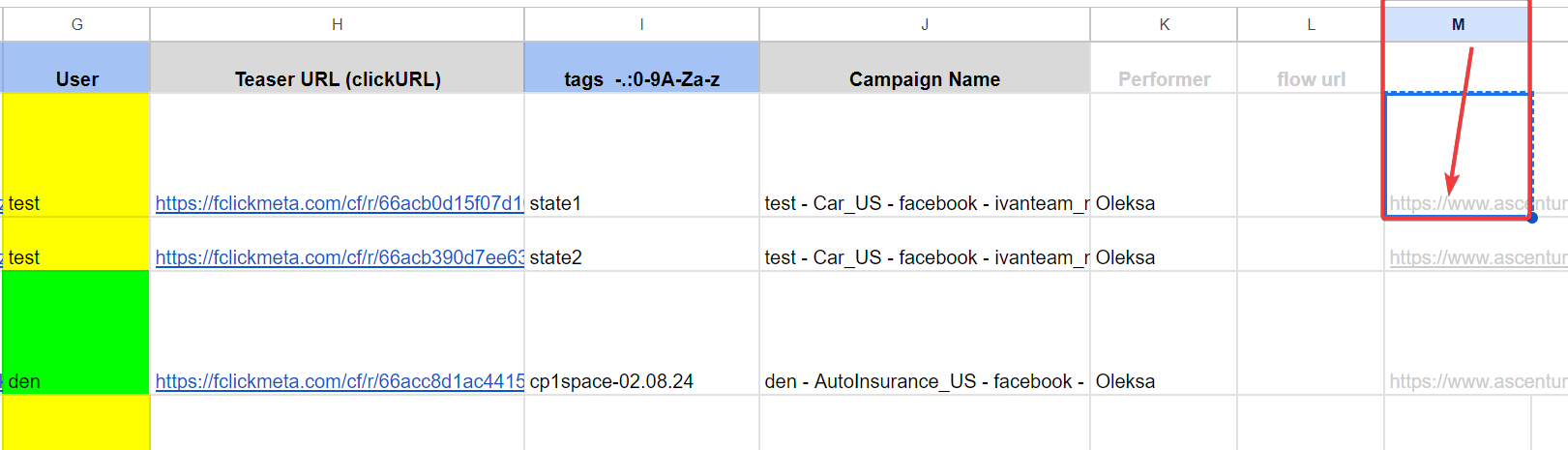
Task: Click the 'Teaser URL (clickURL)' header cell
Action: (x=337, y=68)
